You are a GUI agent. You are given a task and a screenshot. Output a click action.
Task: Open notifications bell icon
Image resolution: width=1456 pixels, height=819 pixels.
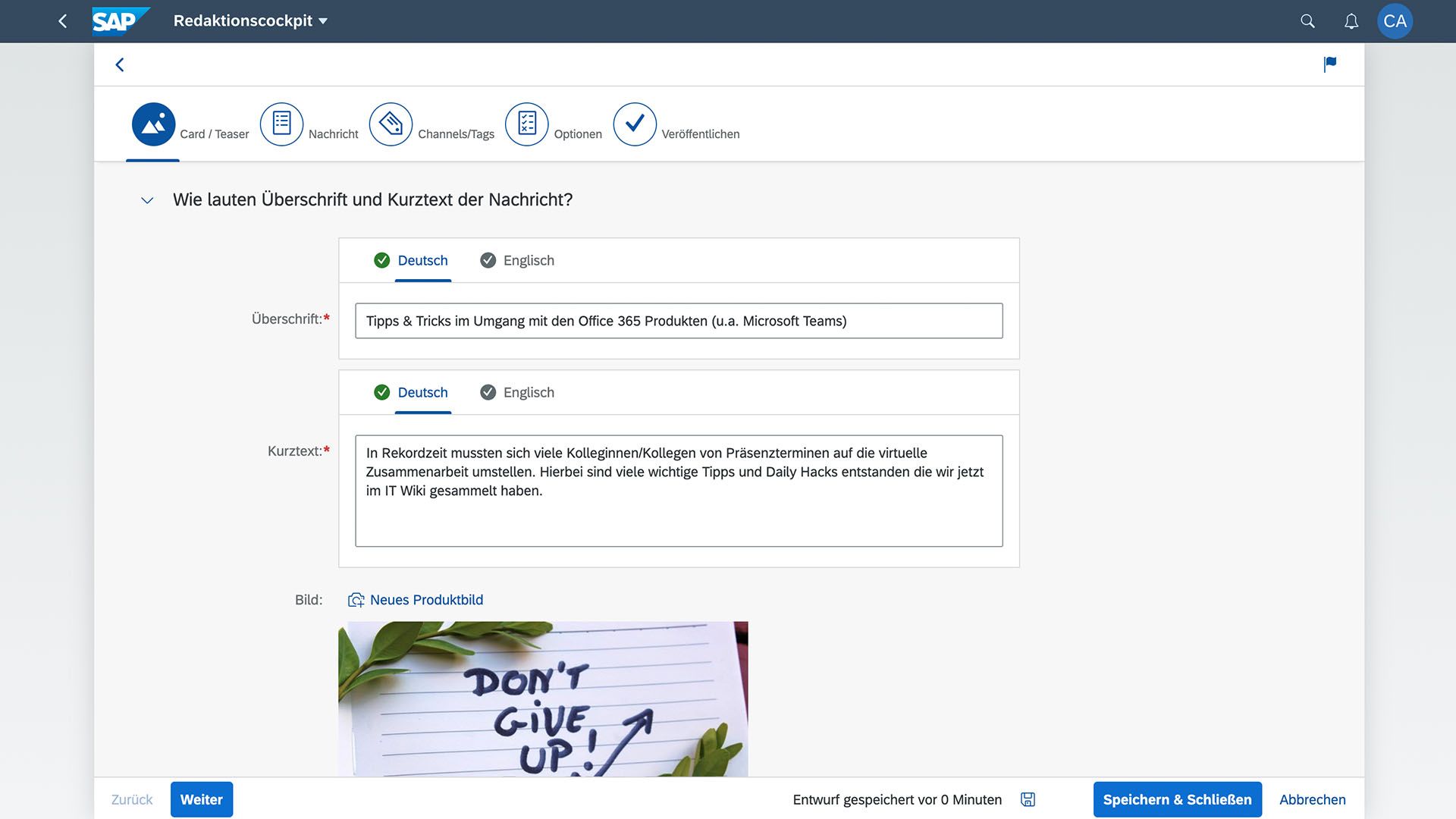click(x=1351, y=21)
